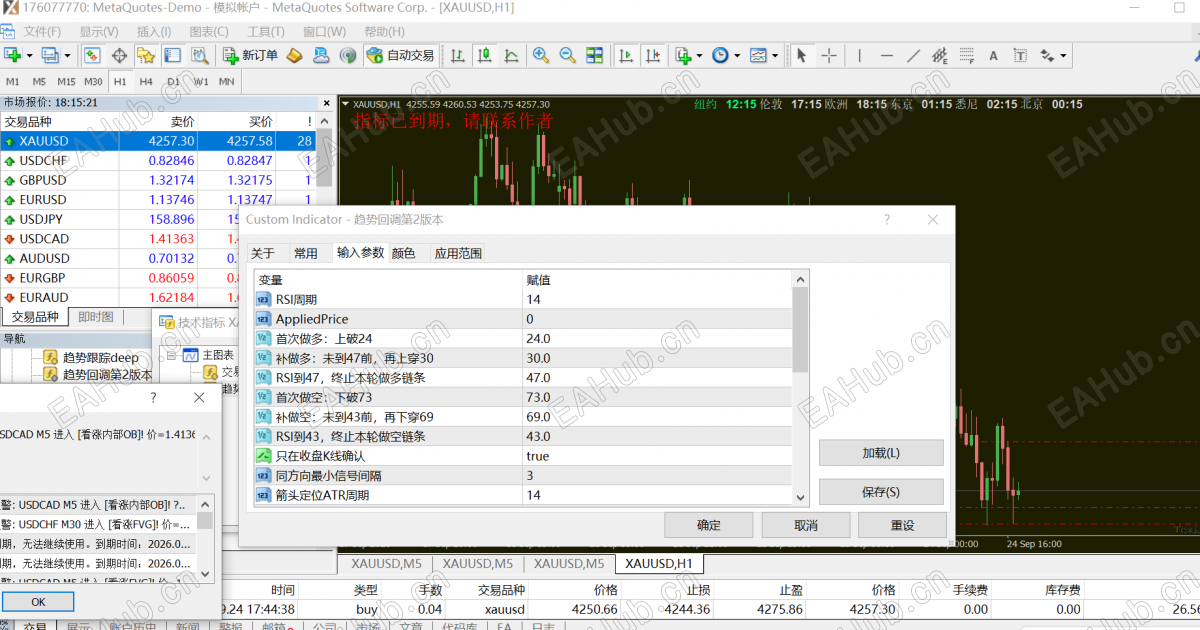This screenshot has width=1200, height=630.
Task: Open the new chart dropdown arrow
Action: click(x=29, y=56)
